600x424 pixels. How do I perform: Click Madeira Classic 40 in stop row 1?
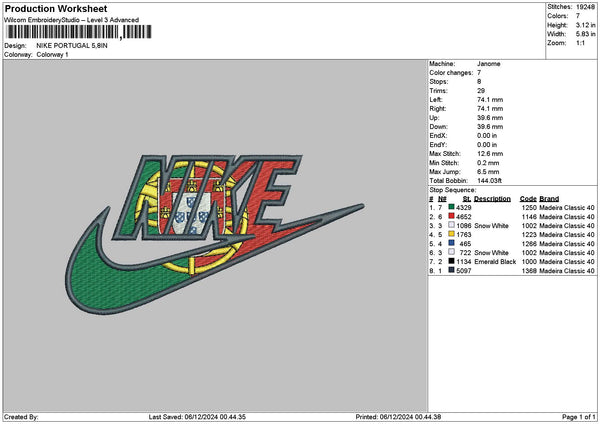pos(567,208)
